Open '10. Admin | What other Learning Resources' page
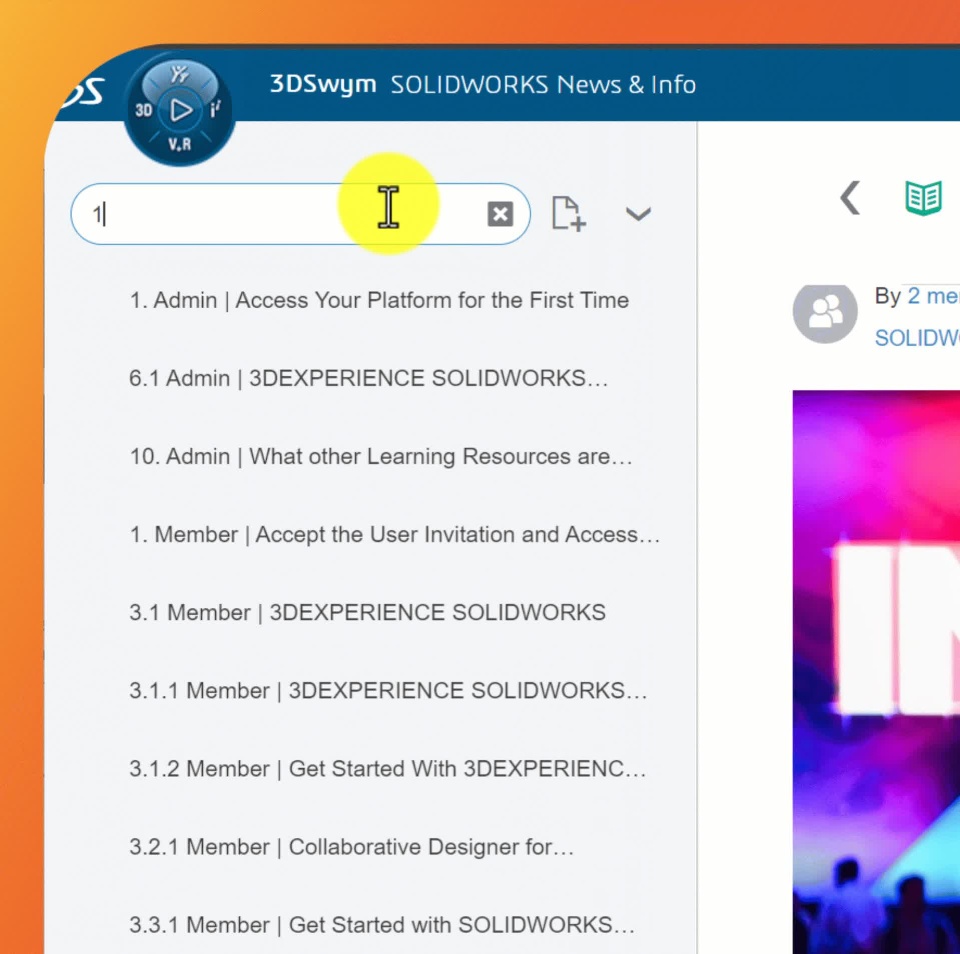This screenshot has width=960, height=954. 381,457
